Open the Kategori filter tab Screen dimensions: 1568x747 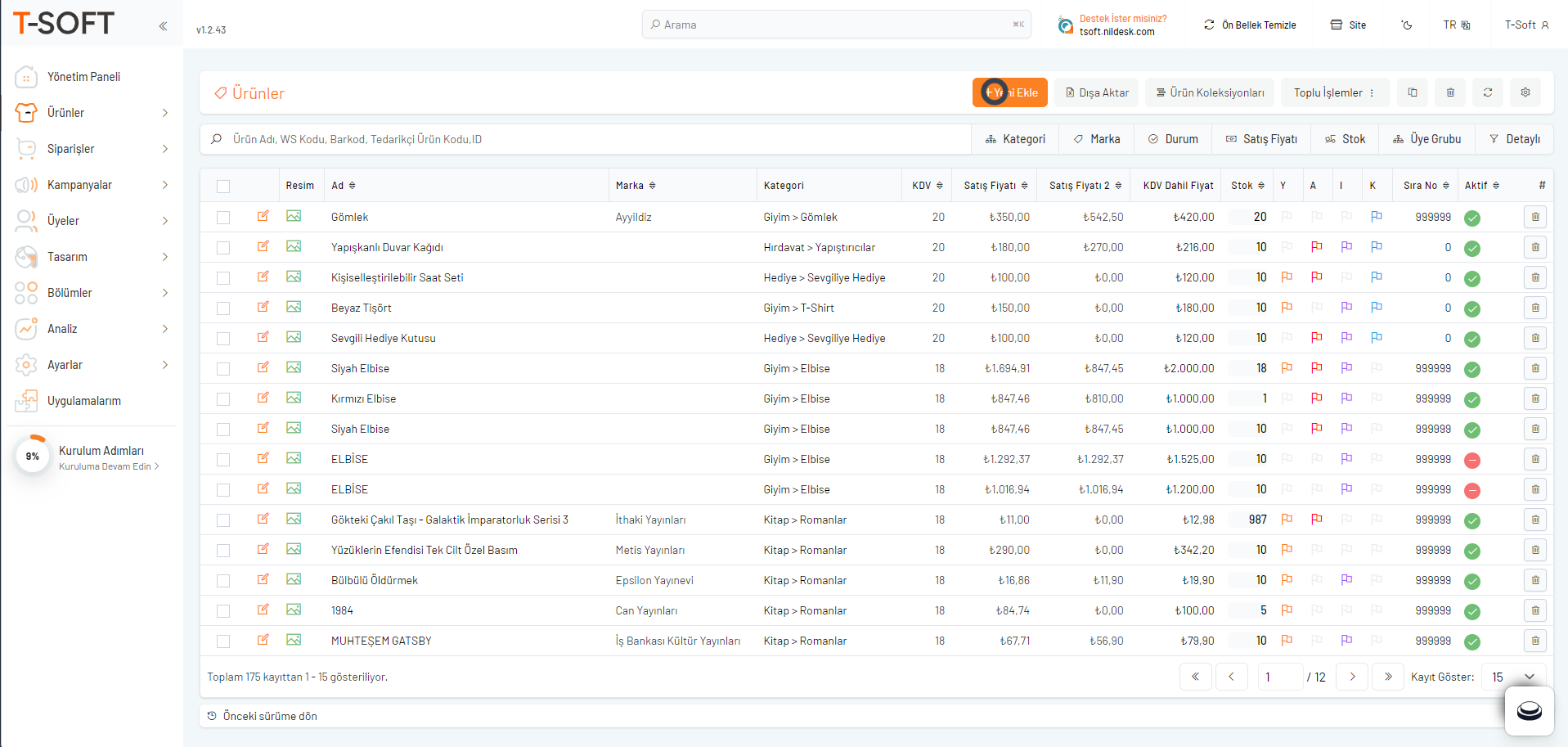(x=1015, y=139)
